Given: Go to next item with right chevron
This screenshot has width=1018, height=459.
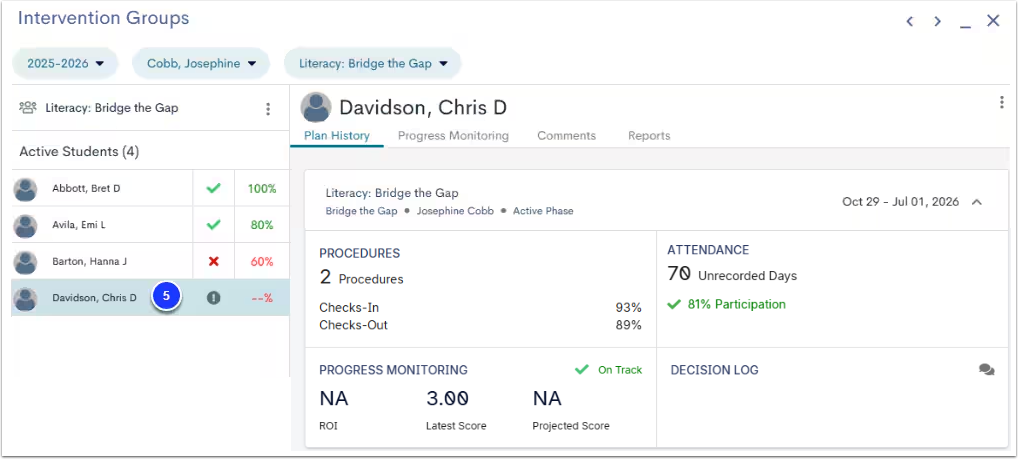Looking at the screenshot, I should point(937,21).
